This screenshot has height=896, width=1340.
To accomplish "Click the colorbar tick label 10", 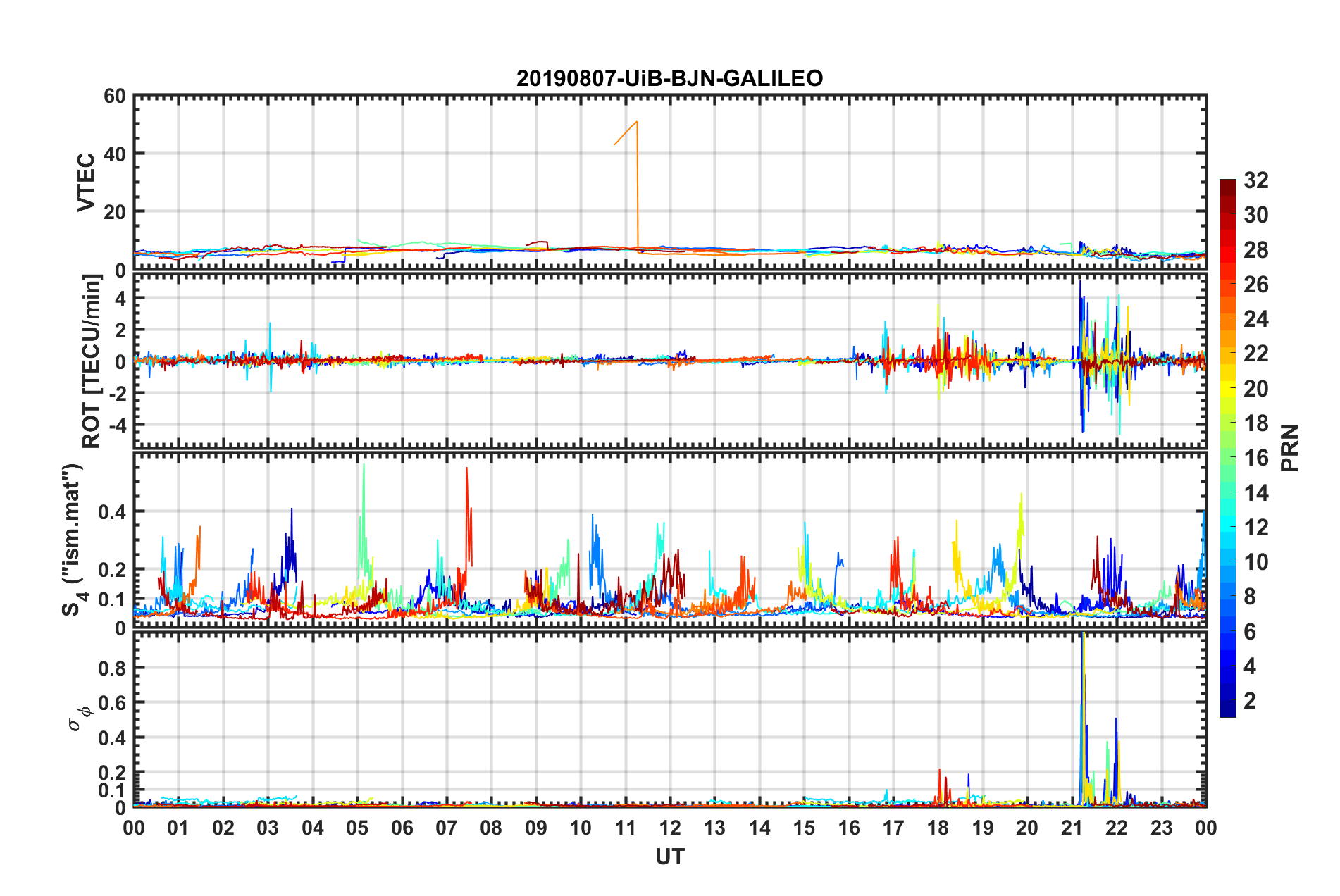I will pyautogui.click(x=1255, y=562).
